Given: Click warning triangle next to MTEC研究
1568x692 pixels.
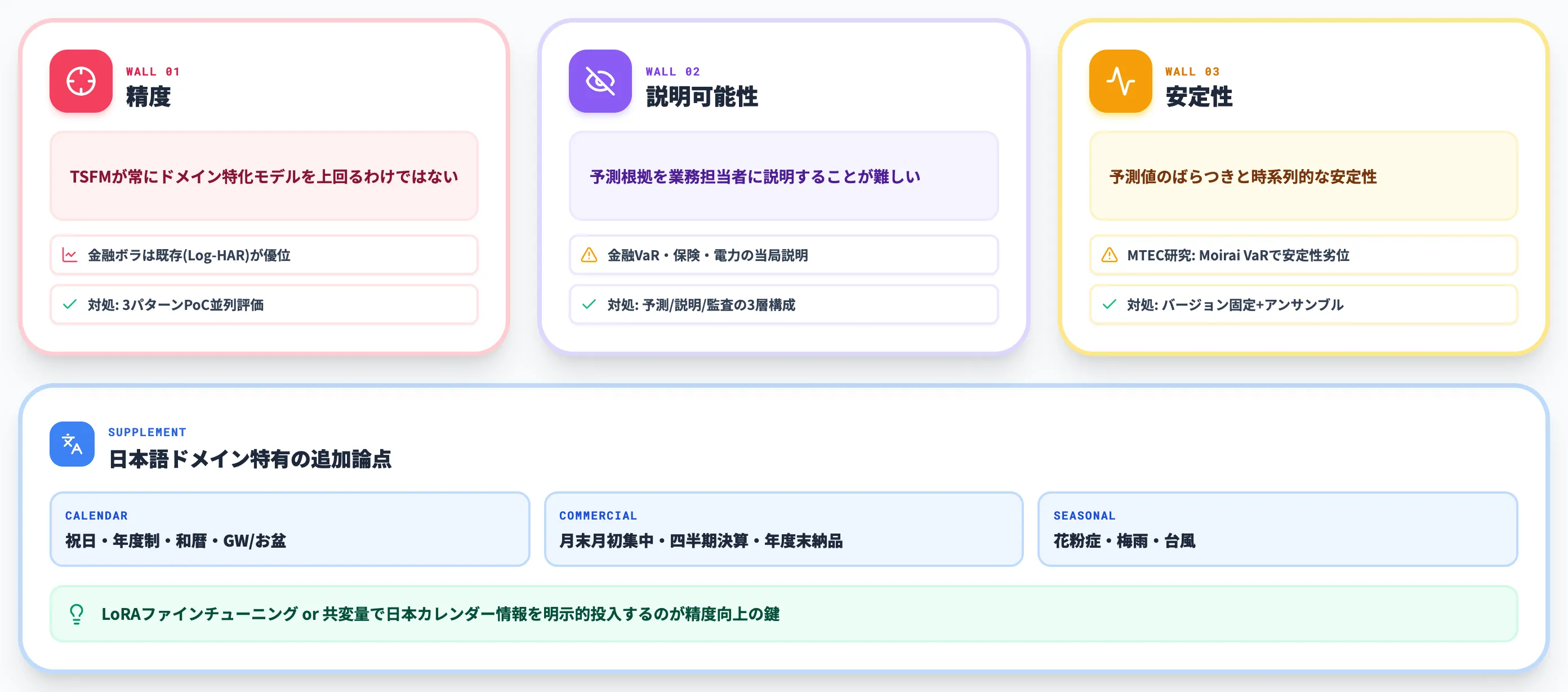Looking at the screenshot, I should pos(1110,255).
